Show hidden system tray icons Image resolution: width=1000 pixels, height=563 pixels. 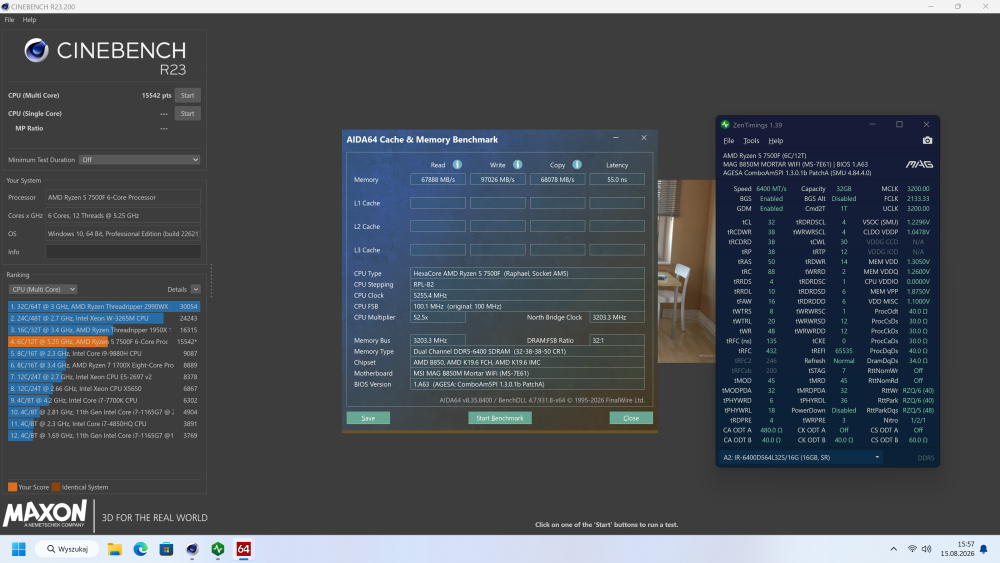(893, 549)
